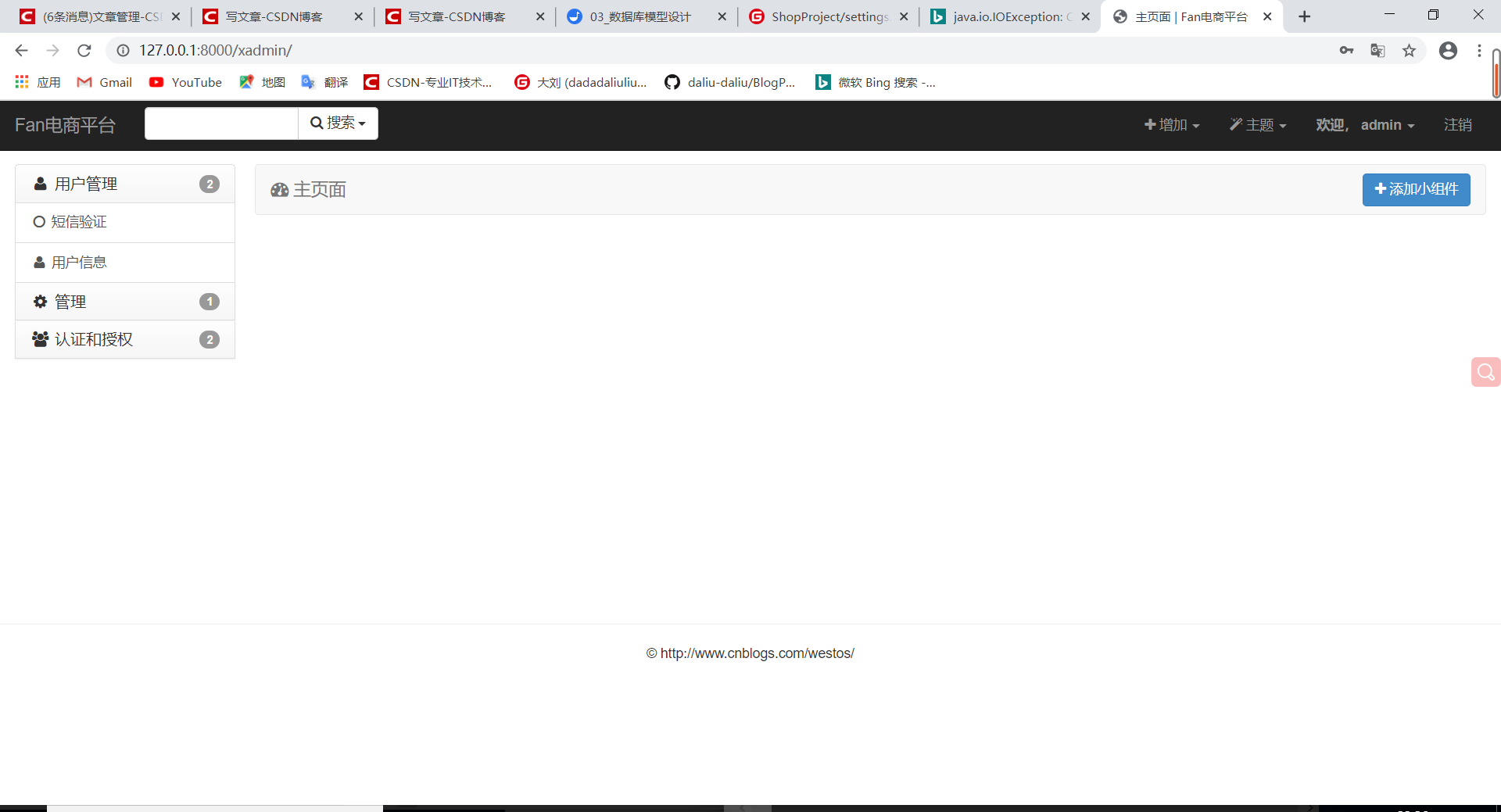
Task: Open saved passwords key icon
Action: pos(1346,51)
